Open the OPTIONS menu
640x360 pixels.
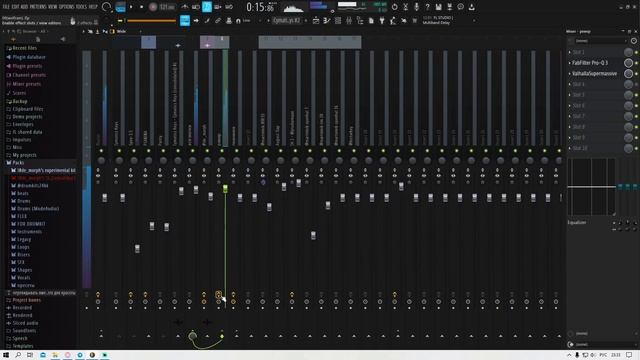coord(67,7)
